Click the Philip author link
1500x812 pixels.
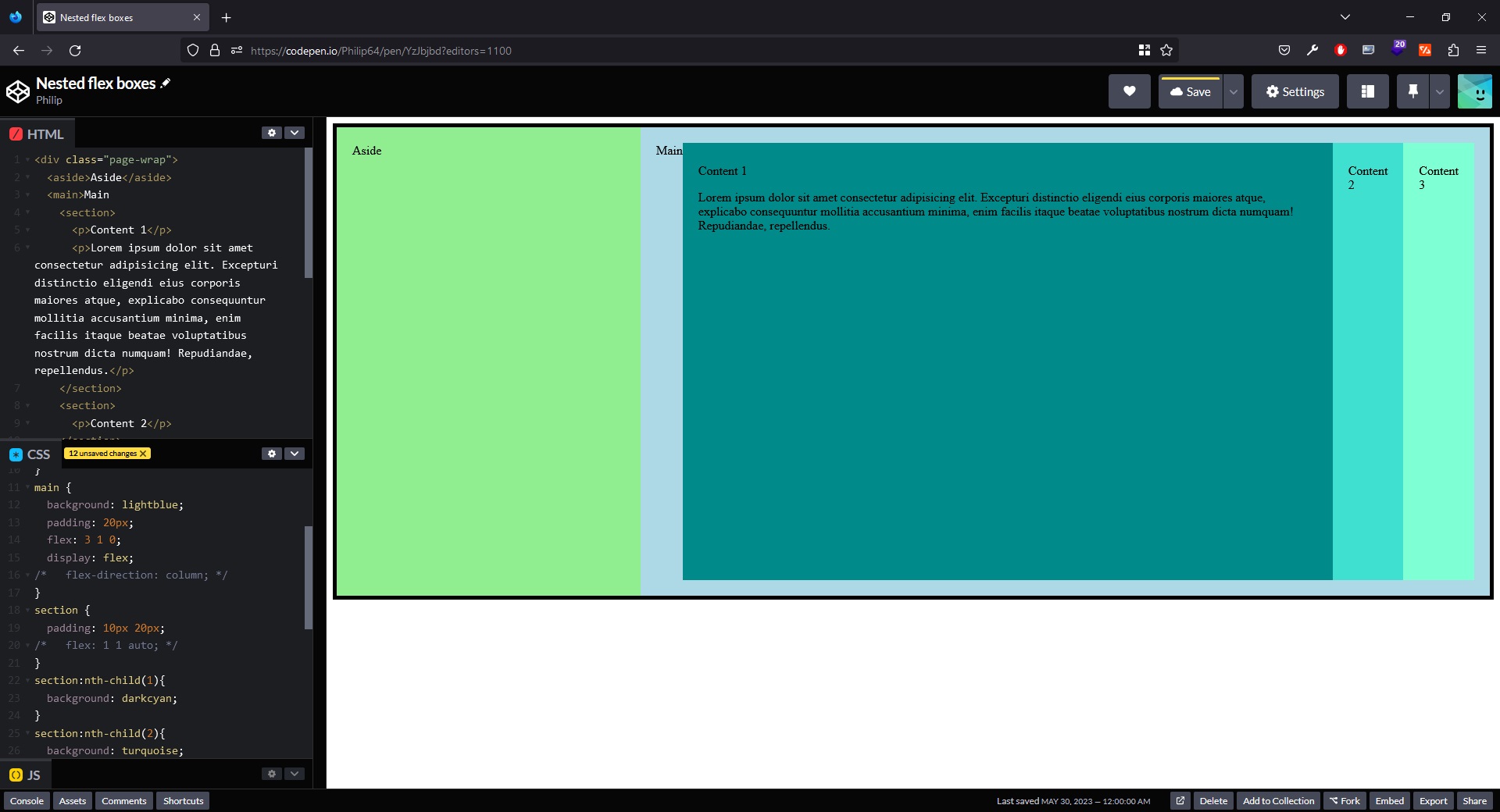click(48, 100)
